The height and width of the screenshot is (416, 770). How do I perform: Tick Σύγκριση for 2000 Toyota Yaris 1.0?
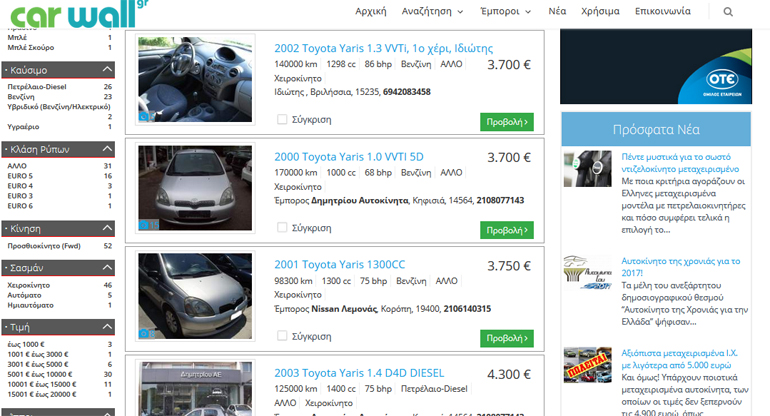pos(282,227)
